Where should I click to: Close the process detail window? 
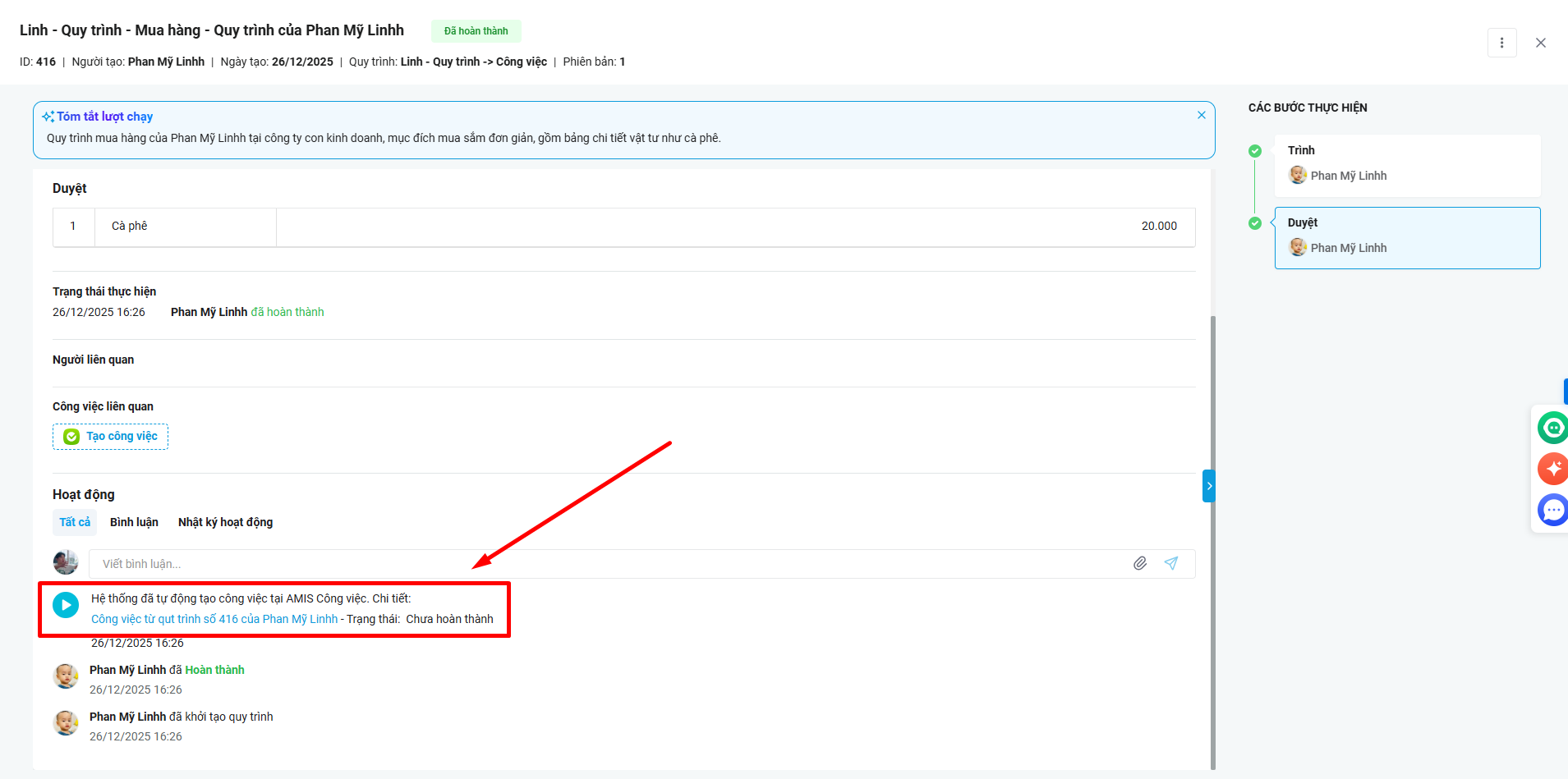[x=1541, y=43]
